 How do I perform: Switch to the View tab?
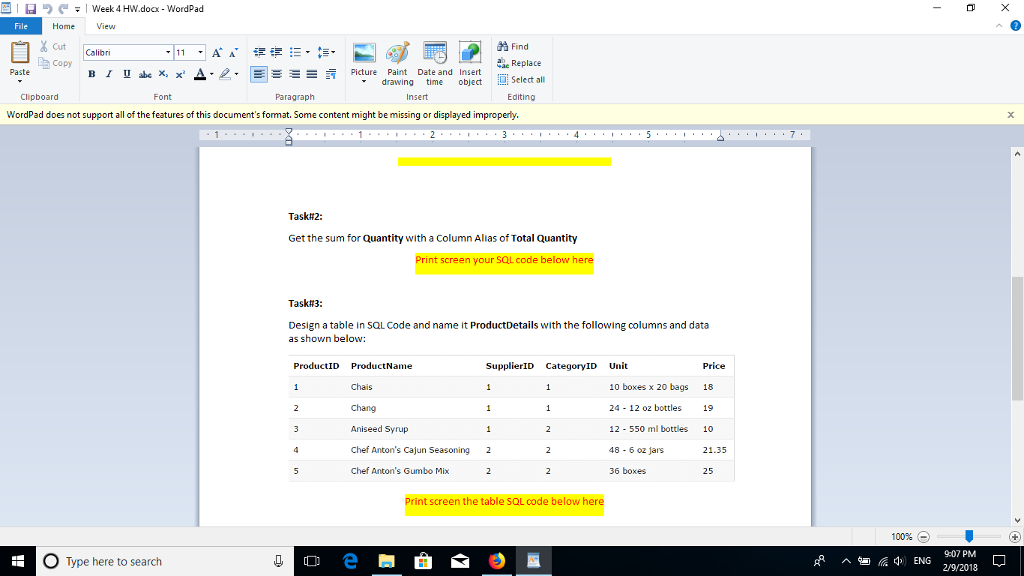tap(106, 26)
